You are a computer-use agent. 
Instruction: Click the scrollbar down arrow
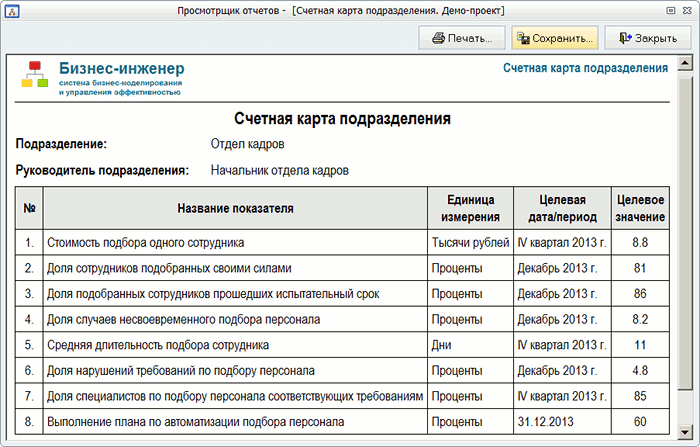pos(685,431)
